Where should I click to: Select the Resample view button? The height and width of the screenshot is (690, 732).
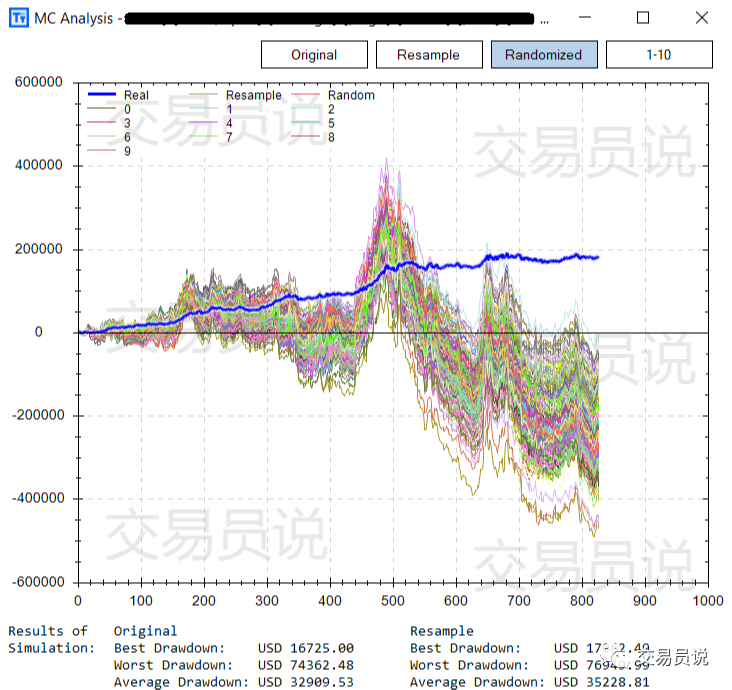(429, 55)
